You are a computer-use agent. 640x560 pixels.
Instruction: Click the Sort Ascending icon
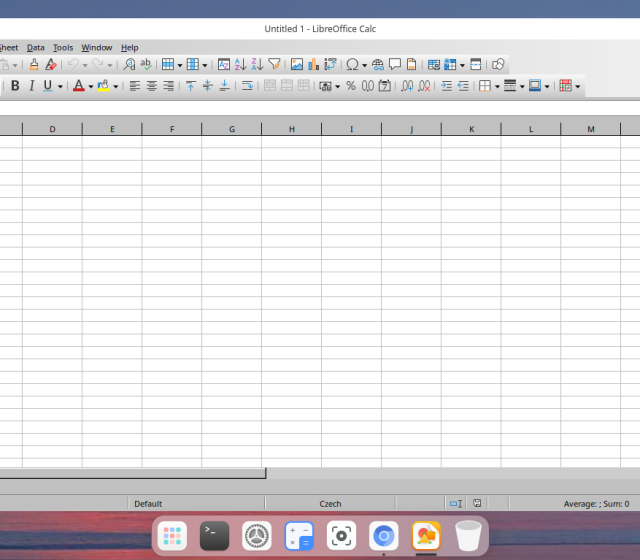click(x=240, y=64)
